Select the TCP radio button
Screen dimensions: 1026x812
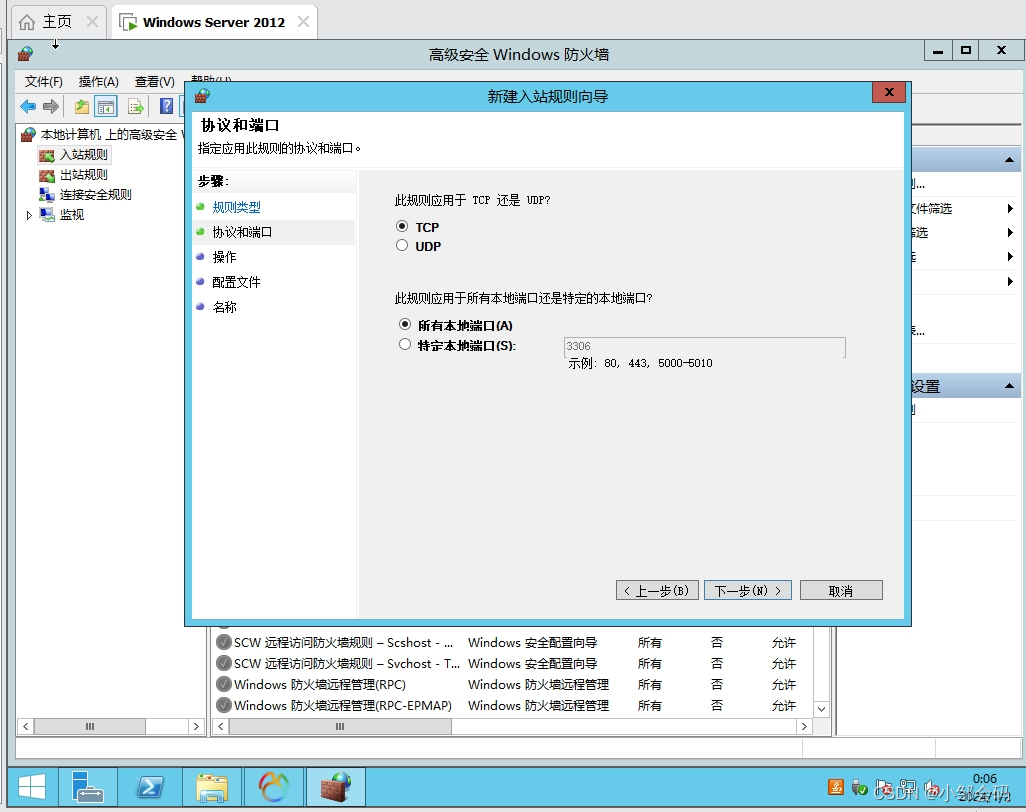[x=402, y=226]
